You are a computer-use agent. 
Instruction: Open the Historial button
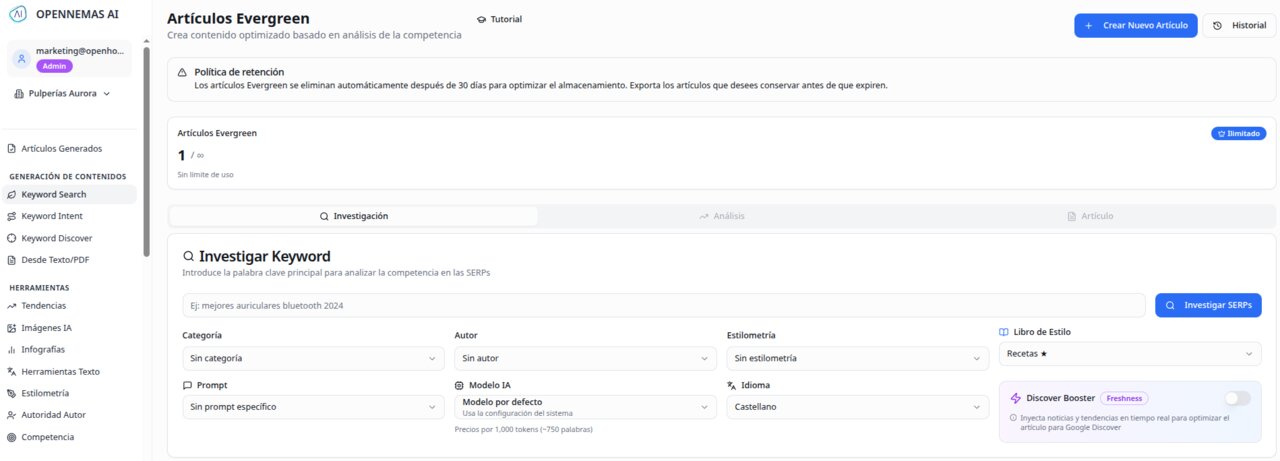pos(1239,25)
